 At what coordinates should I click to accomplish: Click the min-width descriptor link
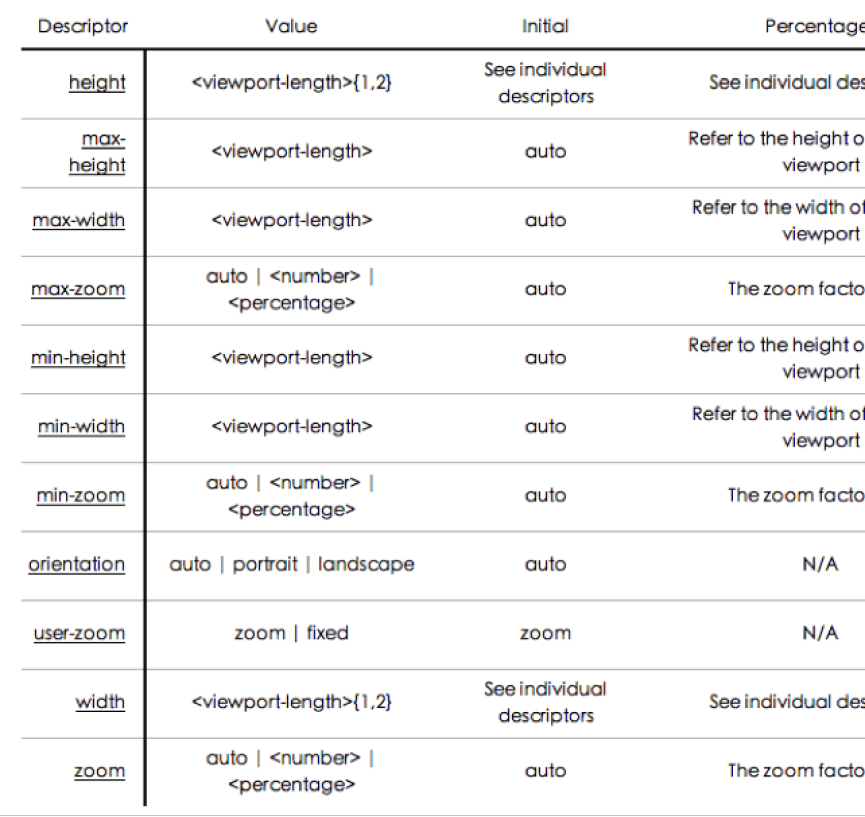pyautogui.click(x=82, y=427)
